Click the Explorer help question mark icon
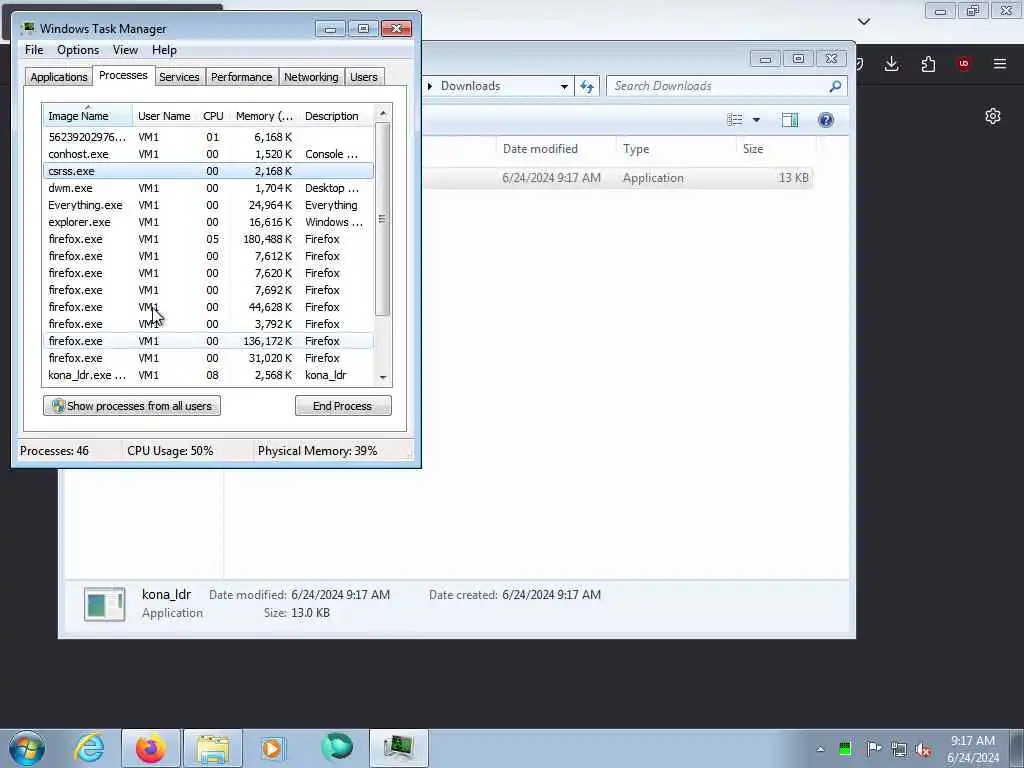 tap(825, 120)
